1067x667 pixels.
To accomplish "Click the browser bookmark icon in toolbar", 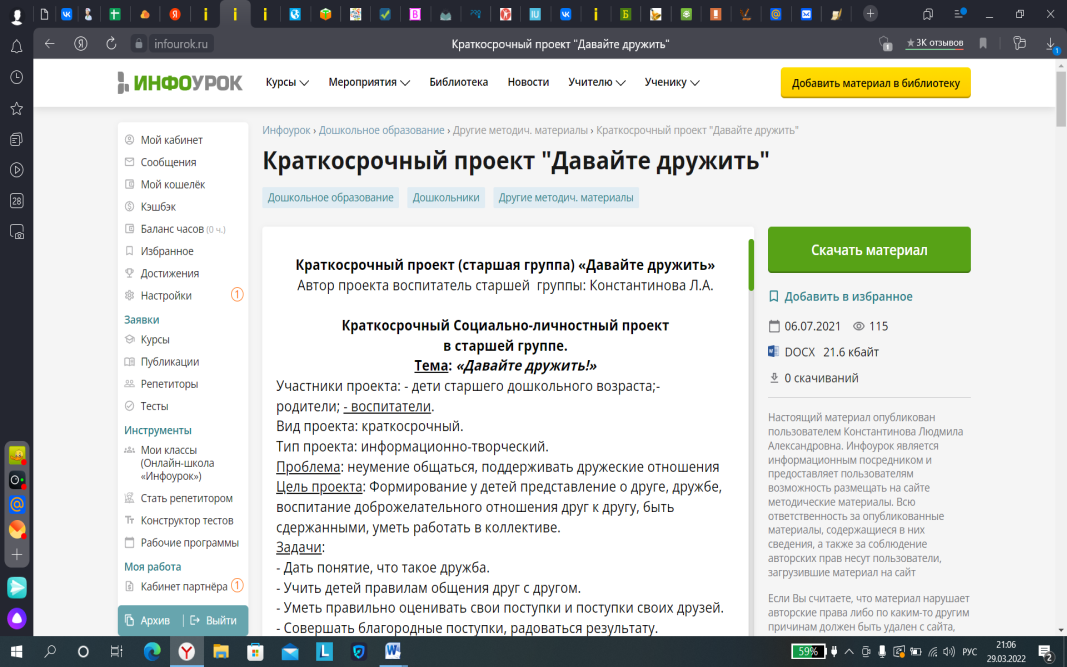I will 984,44.
